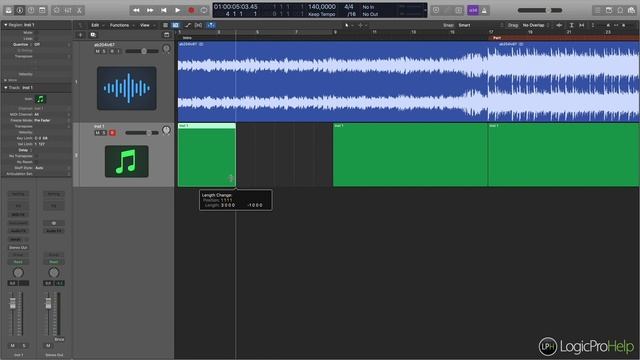Image resolution: width=640 pixels, height=360 pixels.
Task: Collapse the Region Inst 1 inspector
Action: [5, 25]
